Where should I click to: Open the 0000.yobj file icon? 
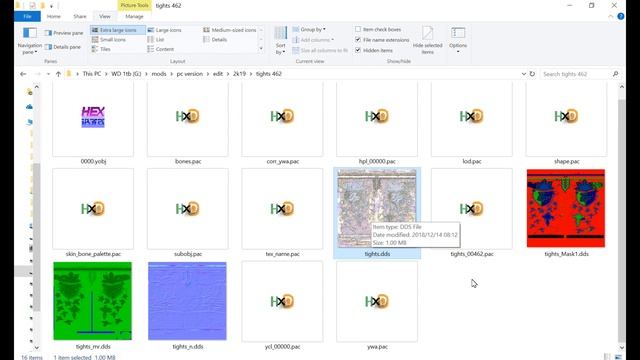point(93,117)
